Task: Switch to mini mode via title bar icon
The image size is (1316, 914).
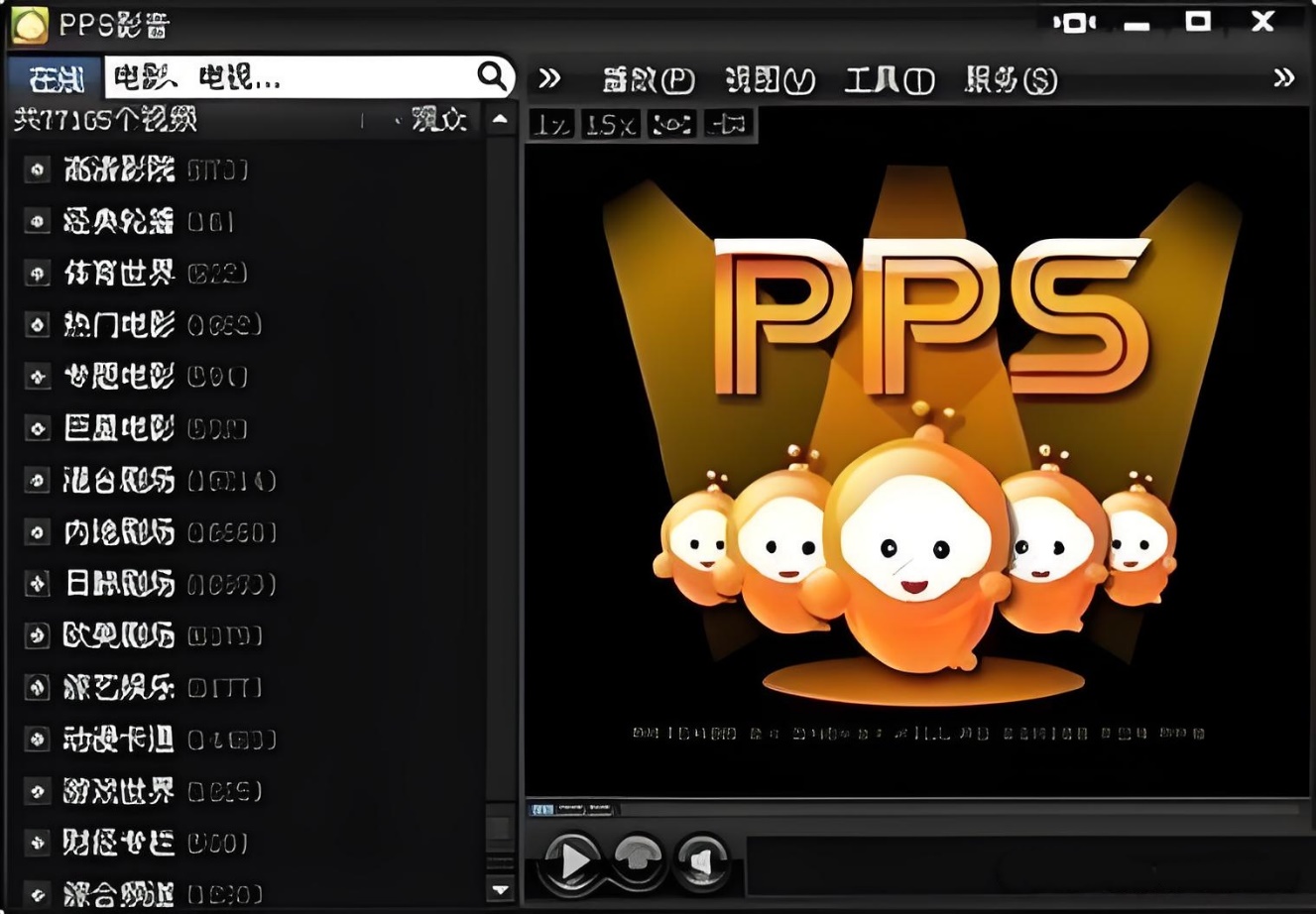Action: click(1075, 22)
